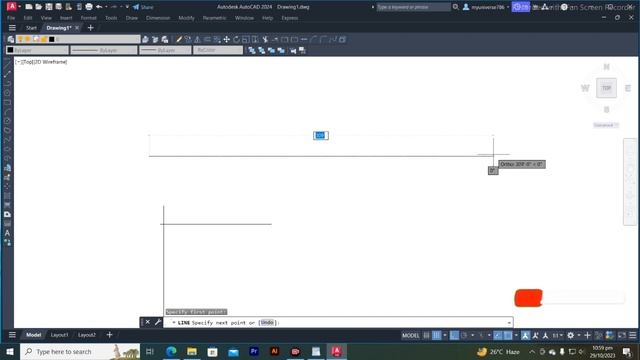
Task: Switch to the Model tab
Action: [33, 335]
